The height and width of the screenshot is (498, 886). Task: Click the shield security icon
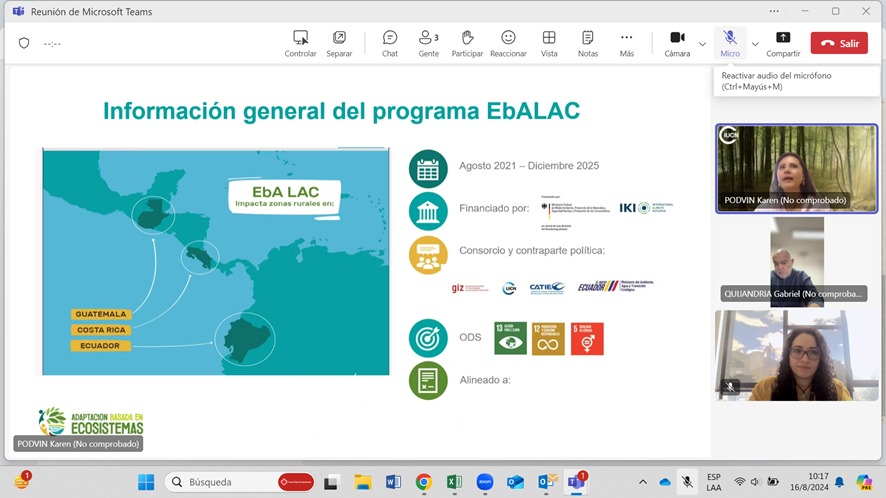point(24,43)
